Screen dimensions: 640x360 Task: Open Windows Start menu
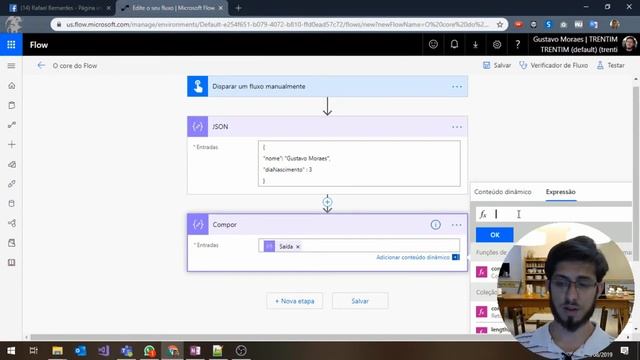(x=11, y=351)
